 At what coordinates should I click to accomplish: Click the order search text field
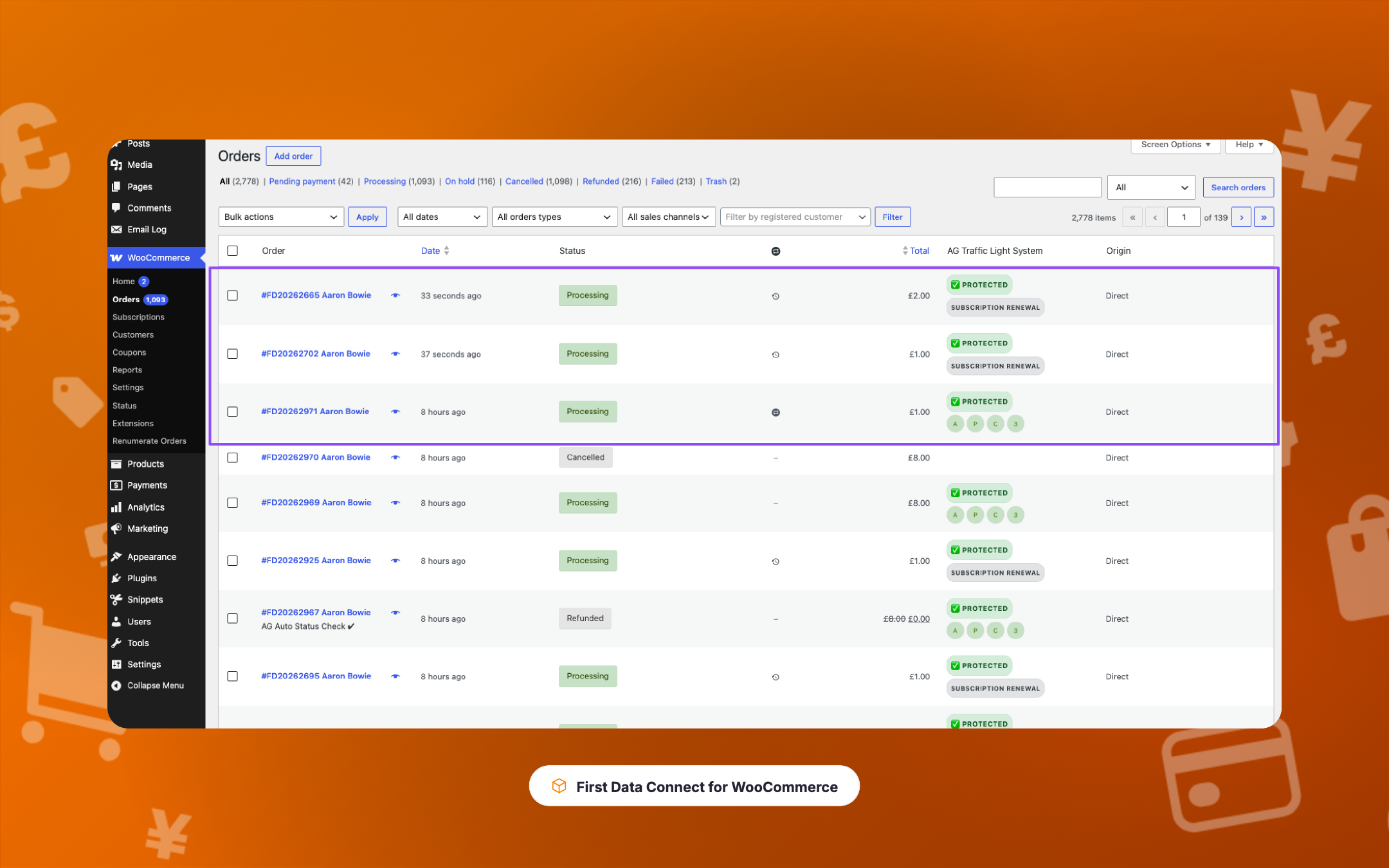pos(1048,188)
